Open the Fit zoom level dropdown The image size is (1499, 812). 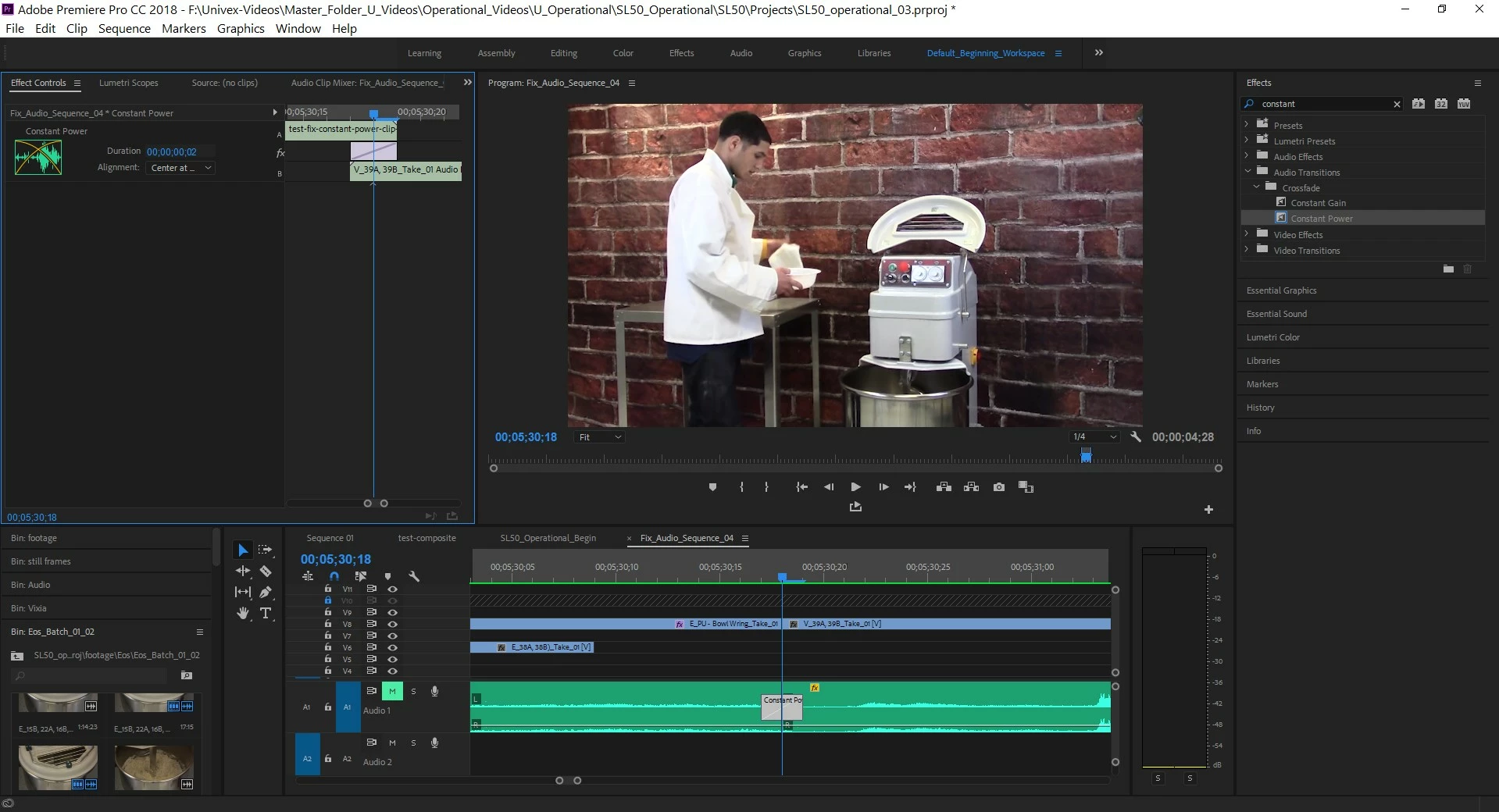599,437
